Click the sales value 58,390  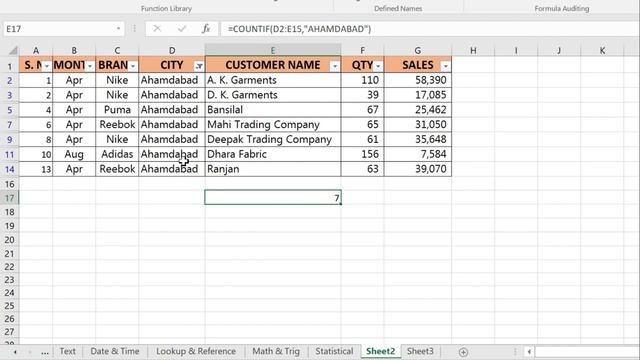coord(418,80)
